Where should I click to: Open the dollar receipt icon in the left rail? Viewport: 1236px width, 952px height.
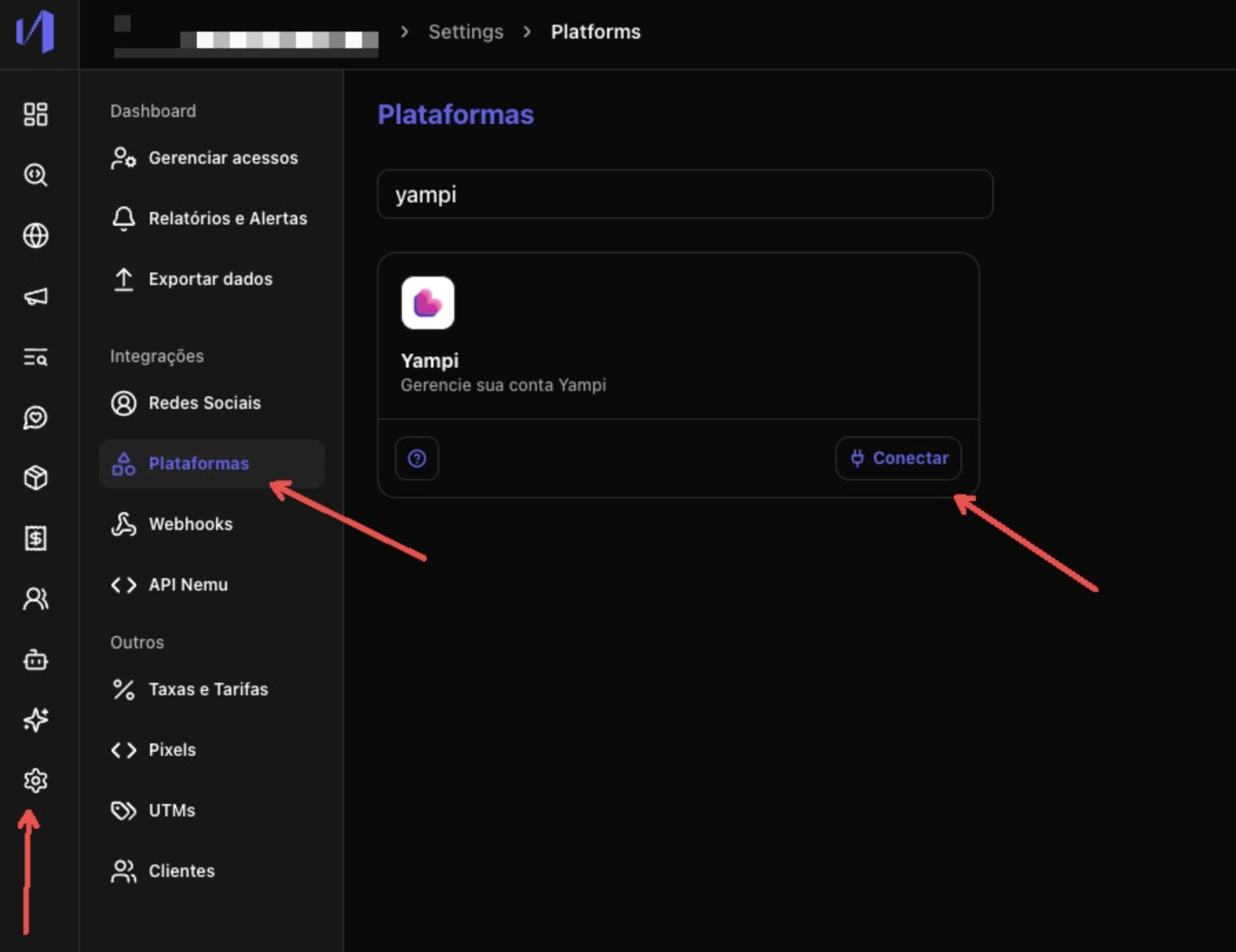(x=36, y=538)
